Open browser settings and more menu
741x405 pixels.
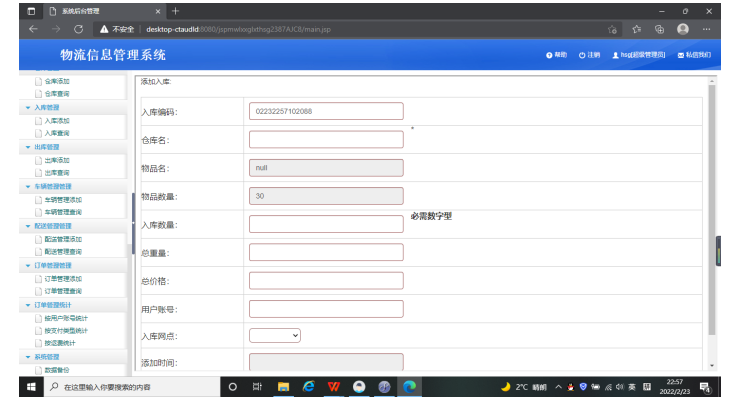coord(706,29)
